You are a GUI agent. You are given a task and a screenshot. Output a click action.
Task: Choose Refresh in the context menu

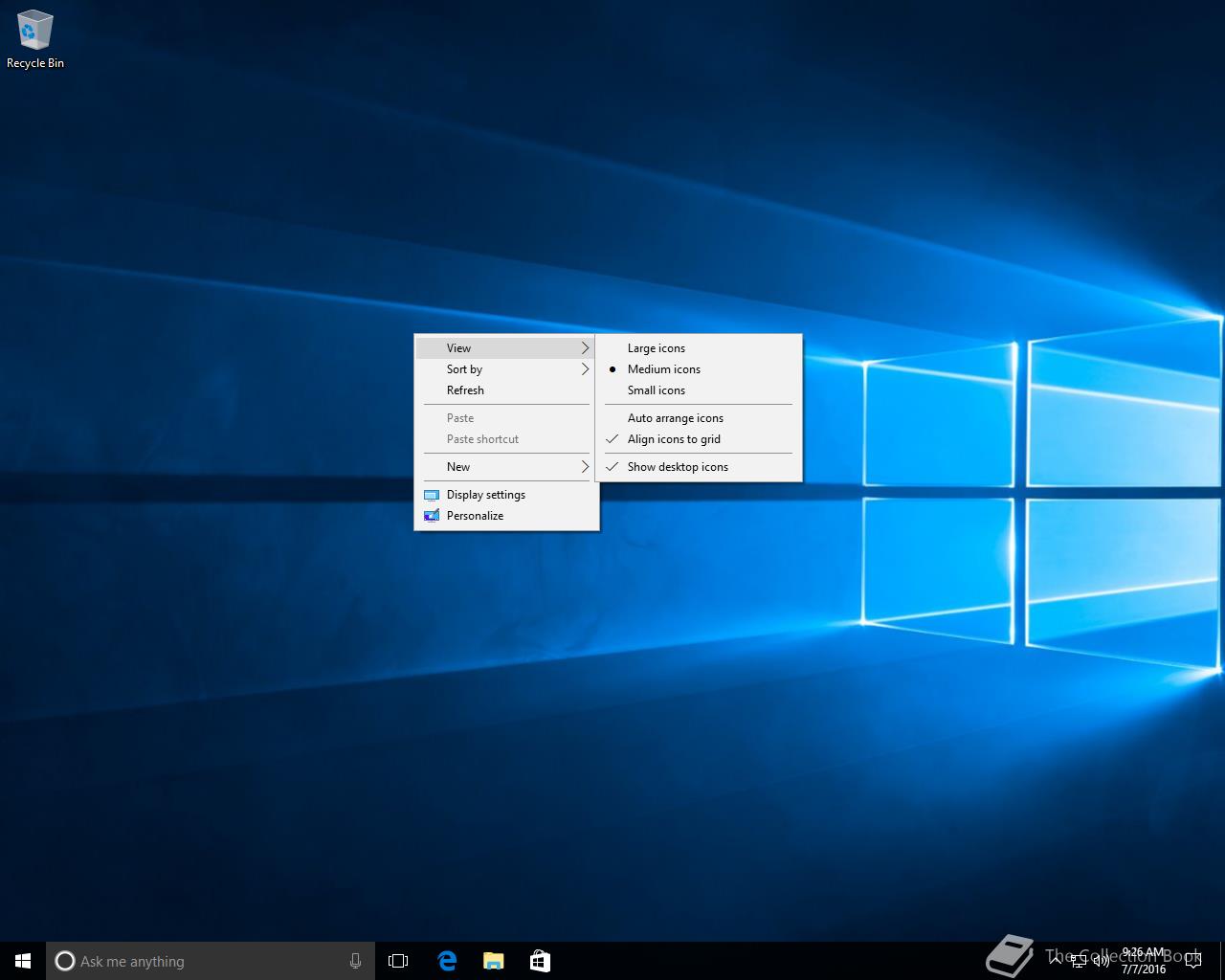[506, 390]
